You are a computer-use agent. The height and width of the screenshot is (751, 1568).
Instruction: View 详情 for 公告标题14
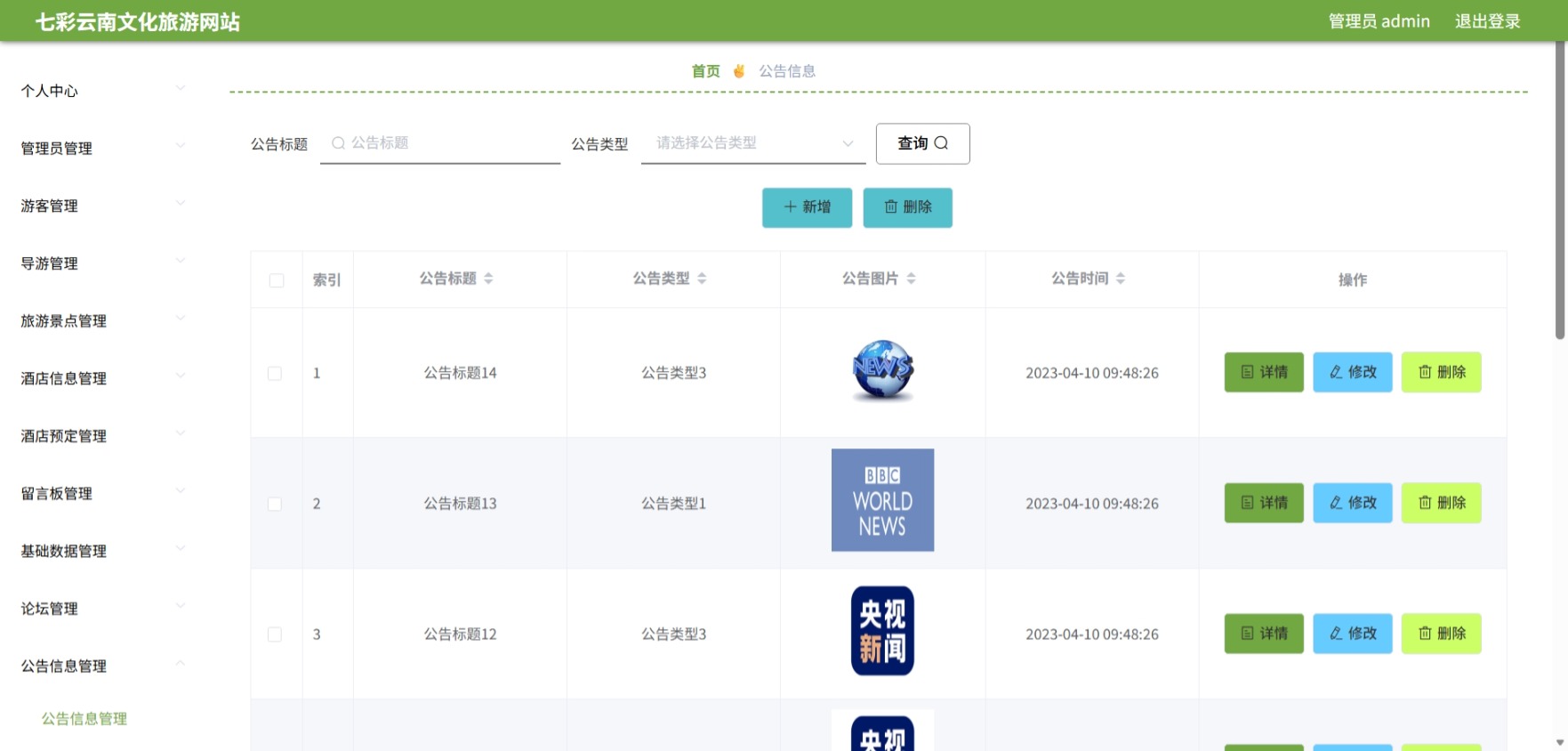coord(1264,372)
